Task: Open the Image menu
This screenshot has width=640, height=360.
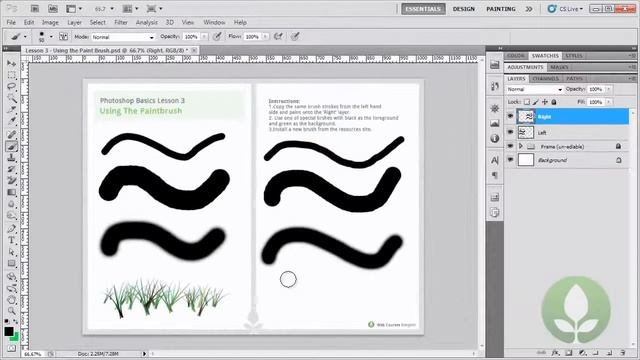Action: (x=50, y=22)
